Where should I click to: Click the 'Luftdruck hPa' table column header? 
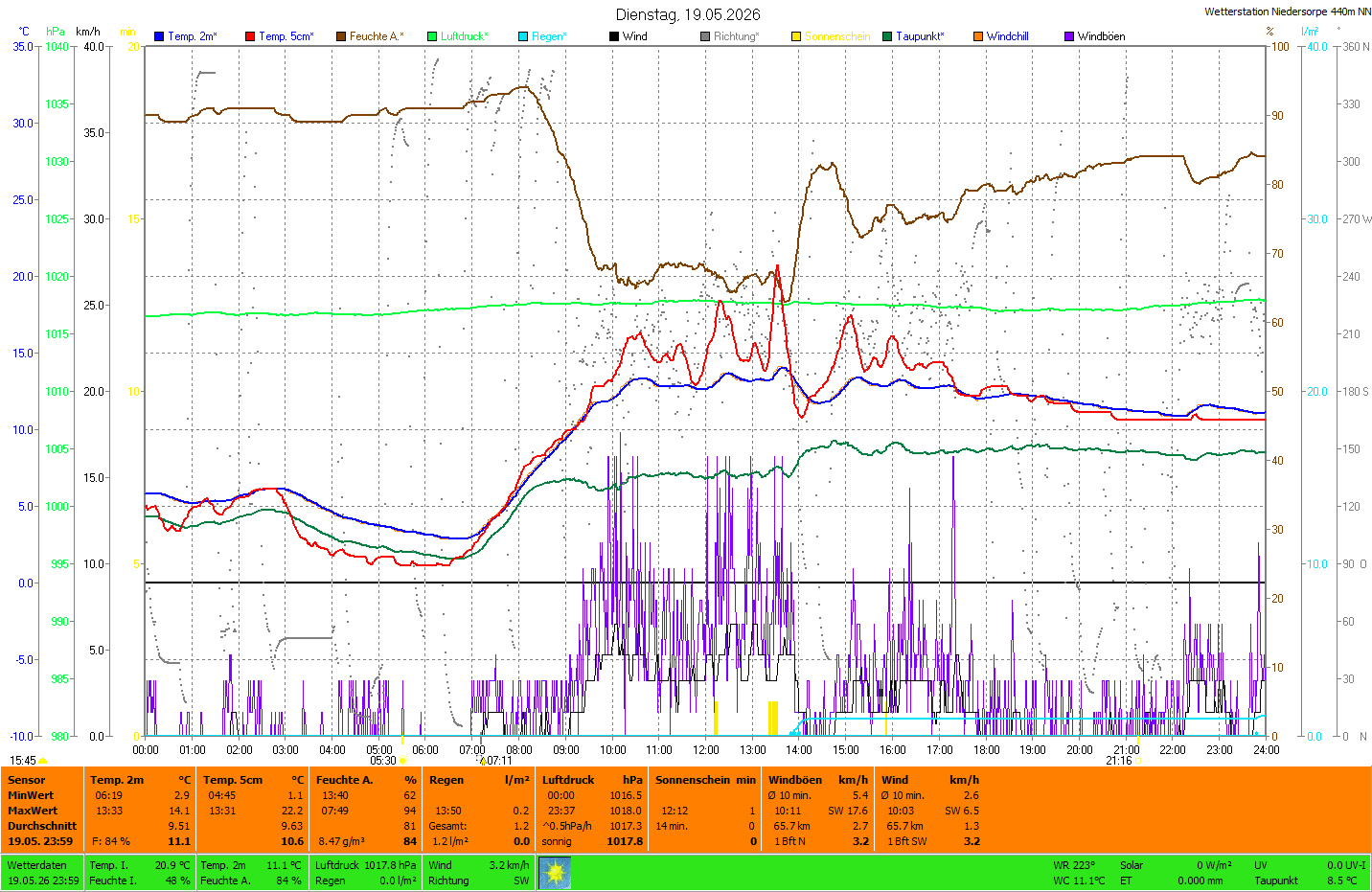[592, 780]
